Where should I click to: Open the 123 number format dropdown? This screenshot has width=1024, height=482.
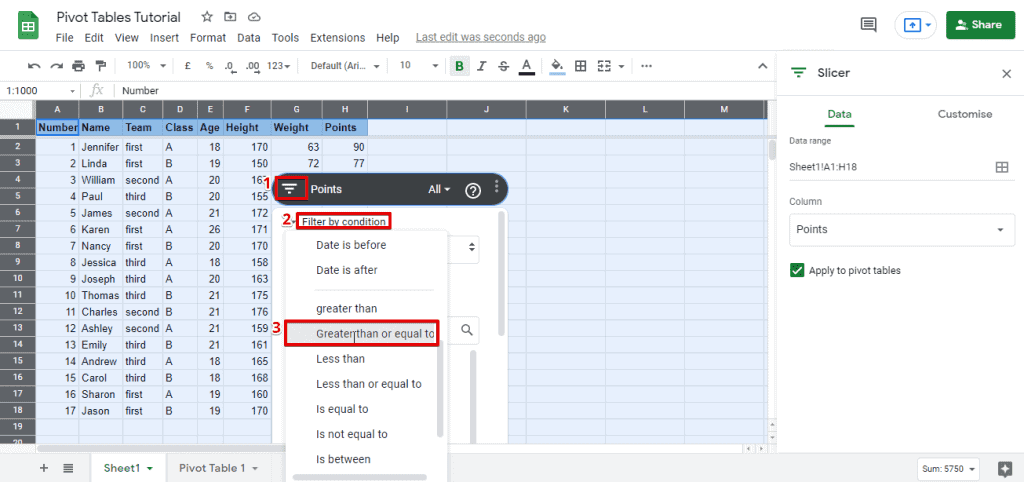[280, 66]
